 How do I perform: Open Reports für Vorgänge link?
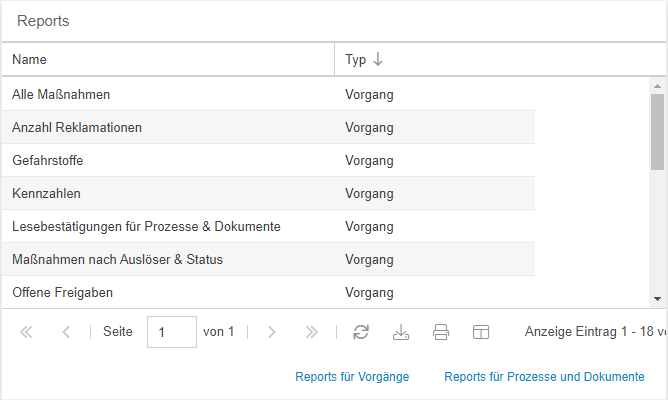[x=354, y=377]
